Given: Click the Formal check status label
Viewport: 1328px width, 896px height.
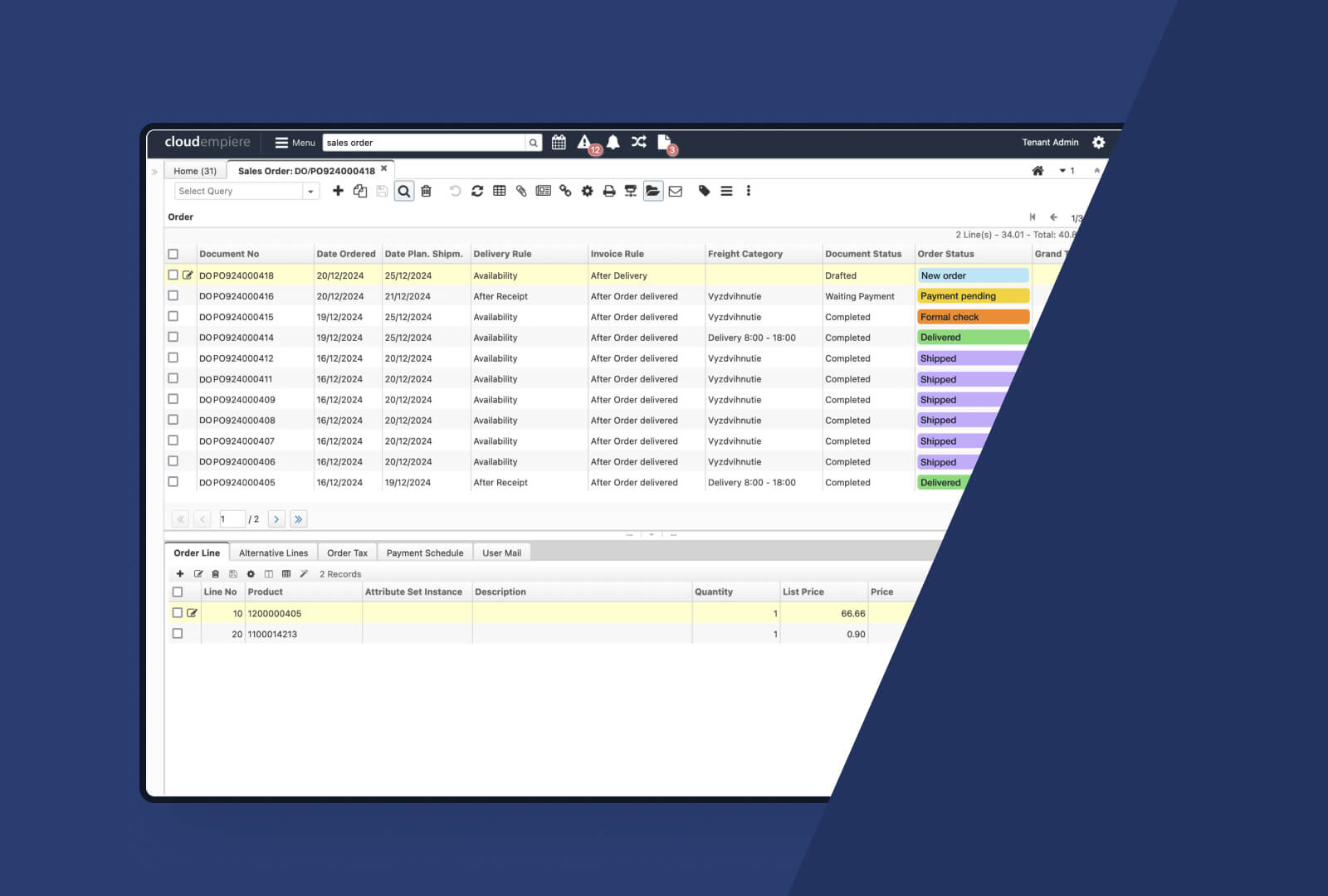Looking at the screenshot, I should 973,317.
